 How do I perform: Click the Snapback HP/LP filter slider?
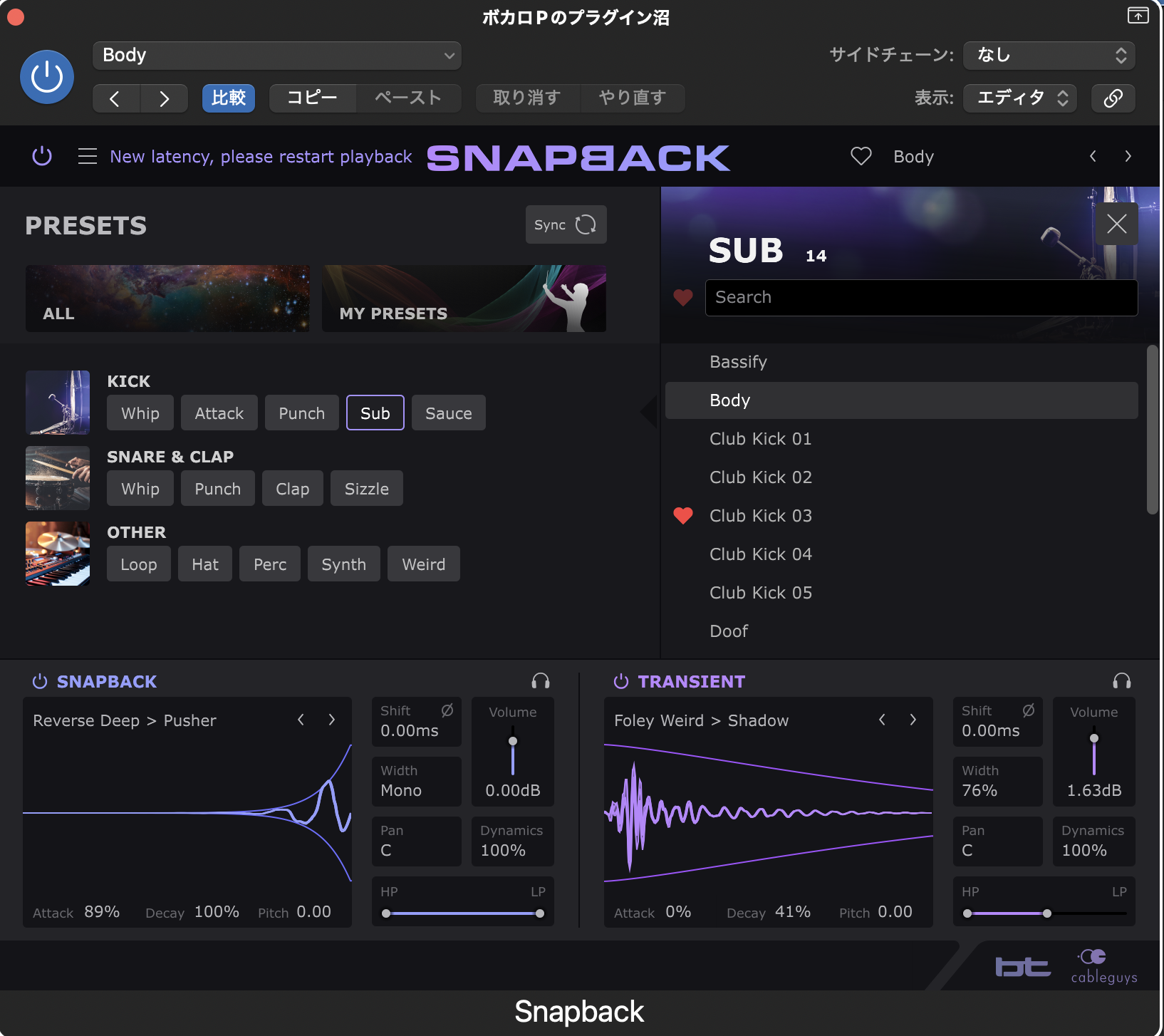click(x=463, y=913)
